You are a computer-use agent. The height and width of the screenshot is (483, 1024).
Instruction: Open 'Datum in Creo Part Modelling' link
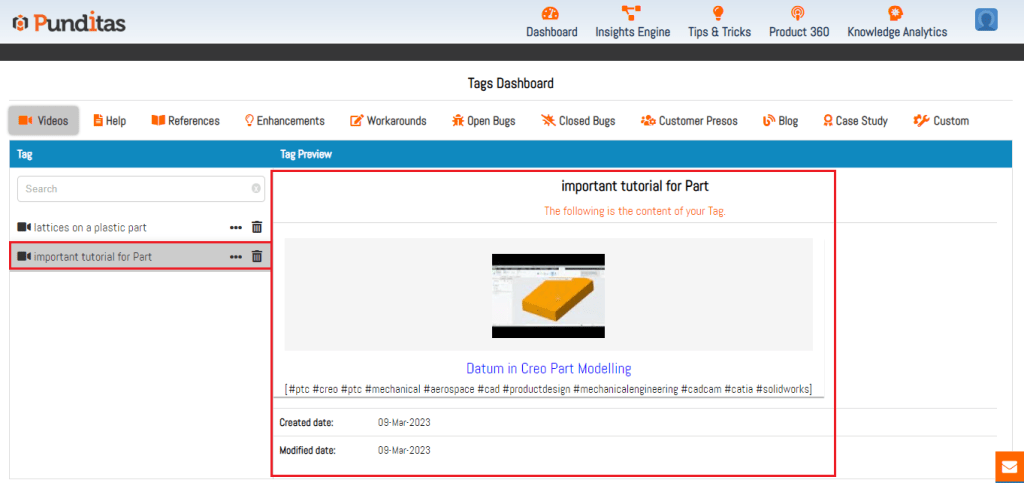pyautogui.click(x=548, y=368)
